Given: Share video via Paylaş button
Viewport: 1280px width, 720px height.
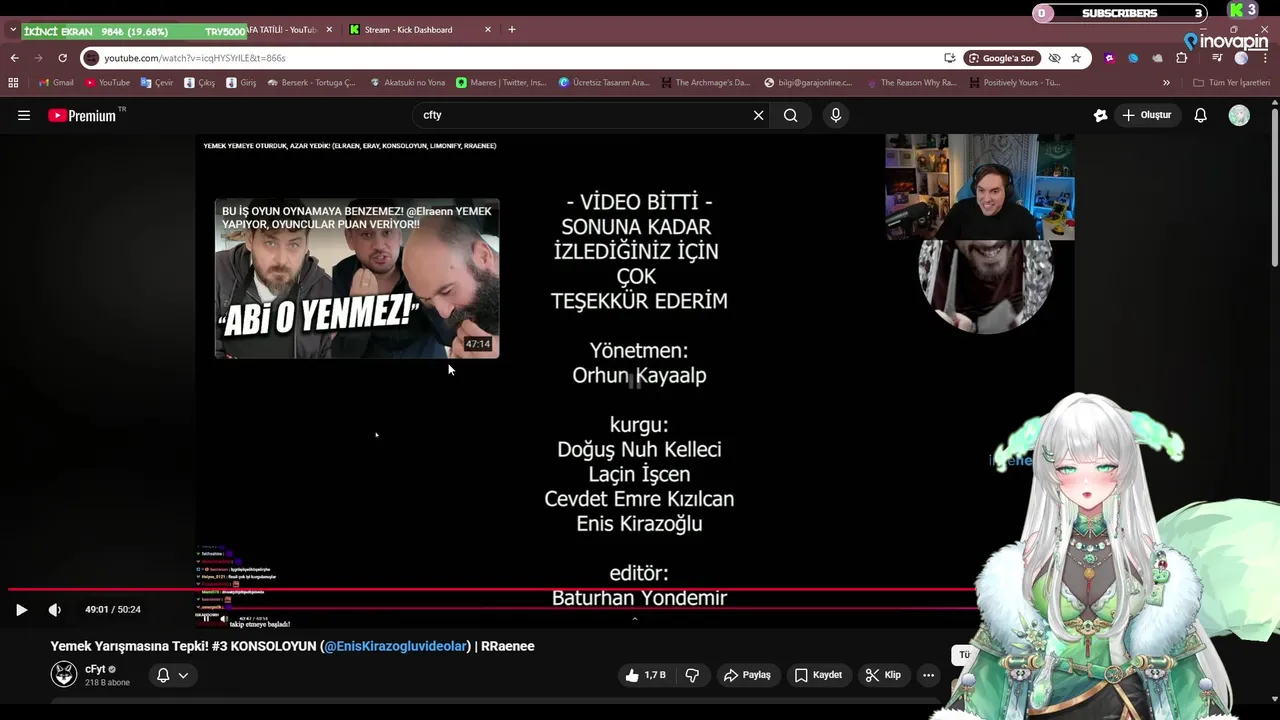Looking at the screenshot, I should [x=747, y=675].
